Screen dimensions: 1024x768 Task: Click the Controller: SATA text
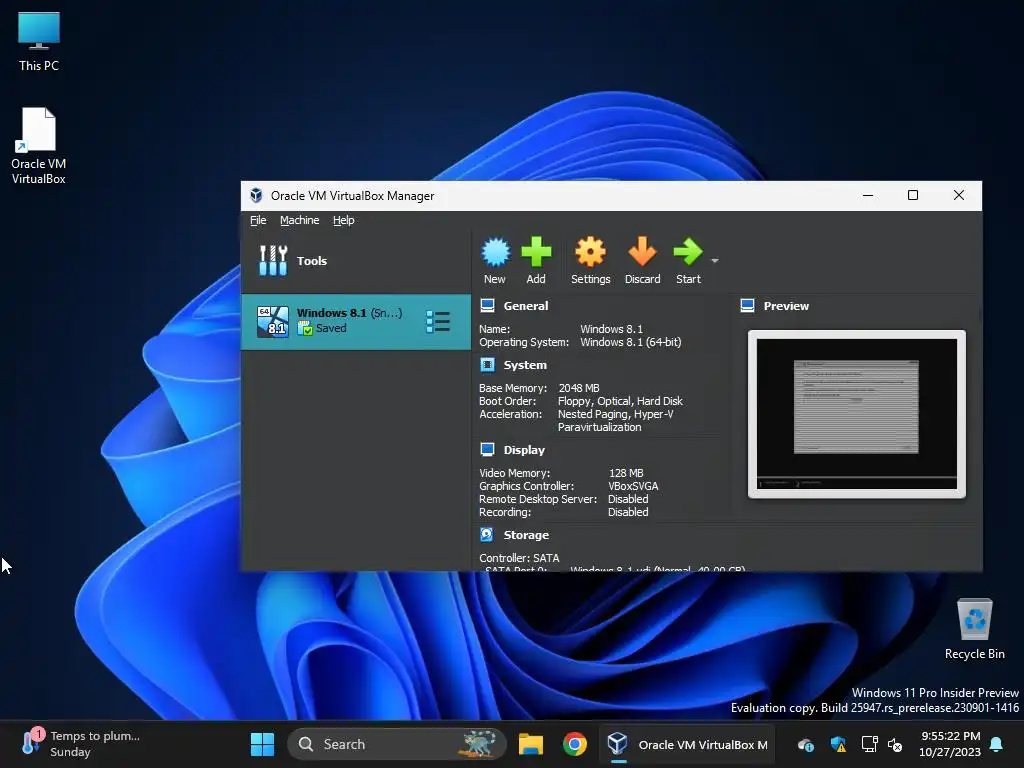click(519, 558)
